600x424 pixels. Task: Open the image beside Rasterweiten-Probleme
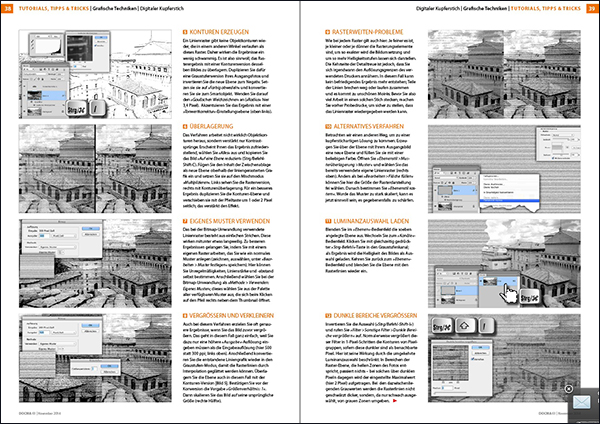point(504,74)
